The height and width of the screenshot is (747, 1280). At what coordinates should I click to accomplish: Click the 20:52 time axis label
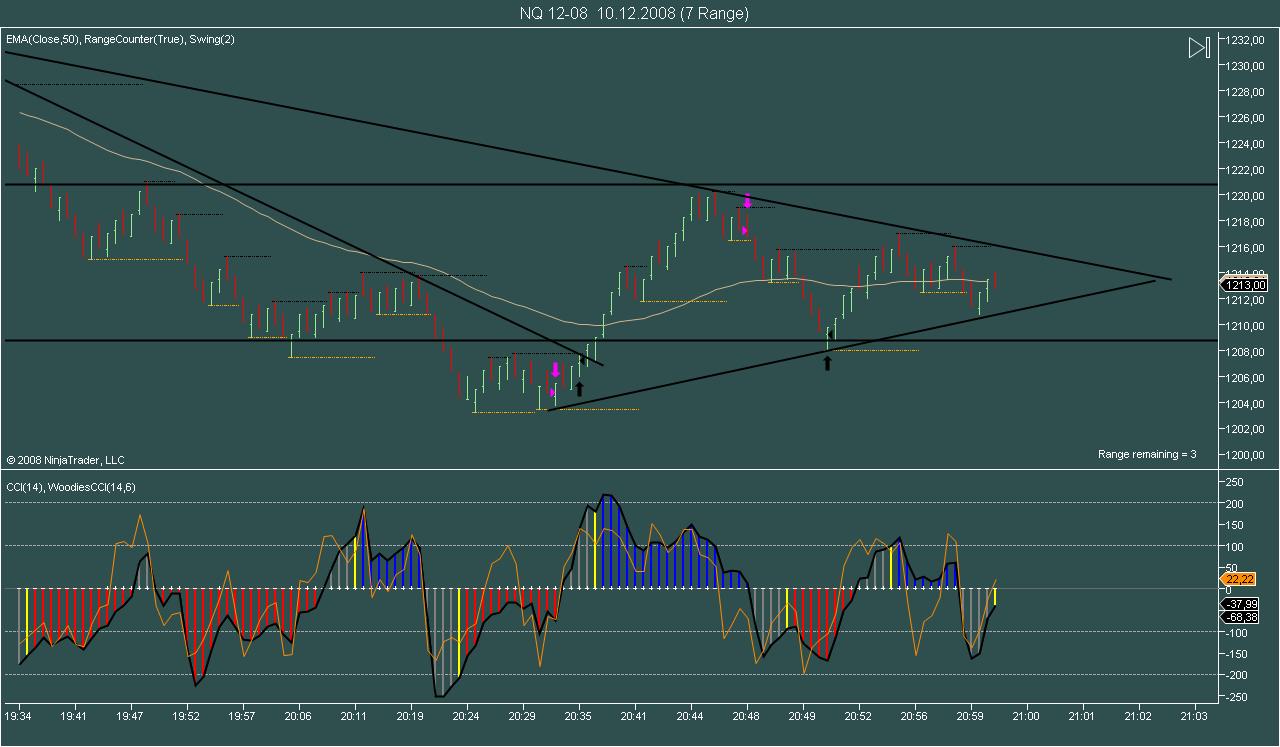(x=858, y=716)
